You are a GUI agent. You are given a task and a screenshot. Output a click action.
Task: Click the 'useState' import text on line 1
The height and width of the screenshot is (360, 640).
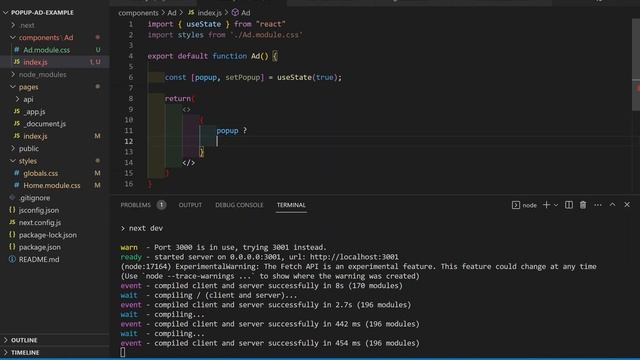[203, 24]
